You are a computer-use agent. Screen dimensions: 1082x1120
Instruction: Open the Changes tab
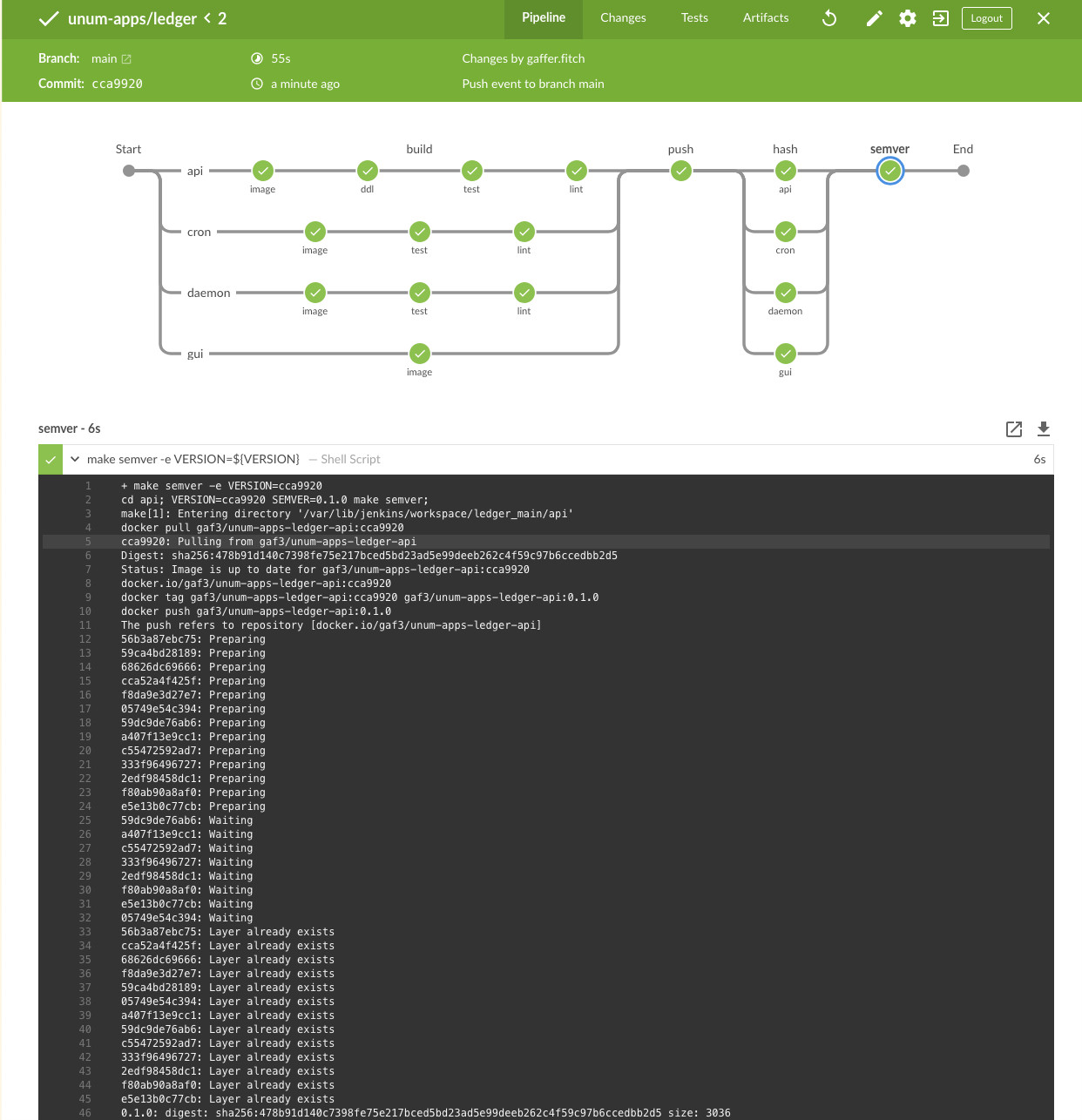623,18
